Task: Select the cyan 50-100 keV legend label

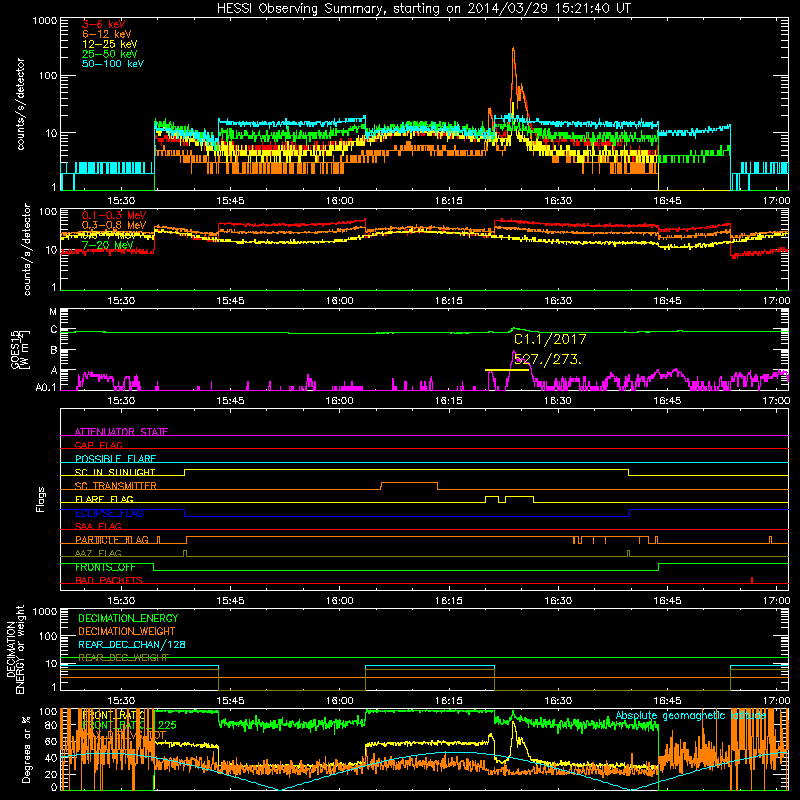Action: (113, 64)
